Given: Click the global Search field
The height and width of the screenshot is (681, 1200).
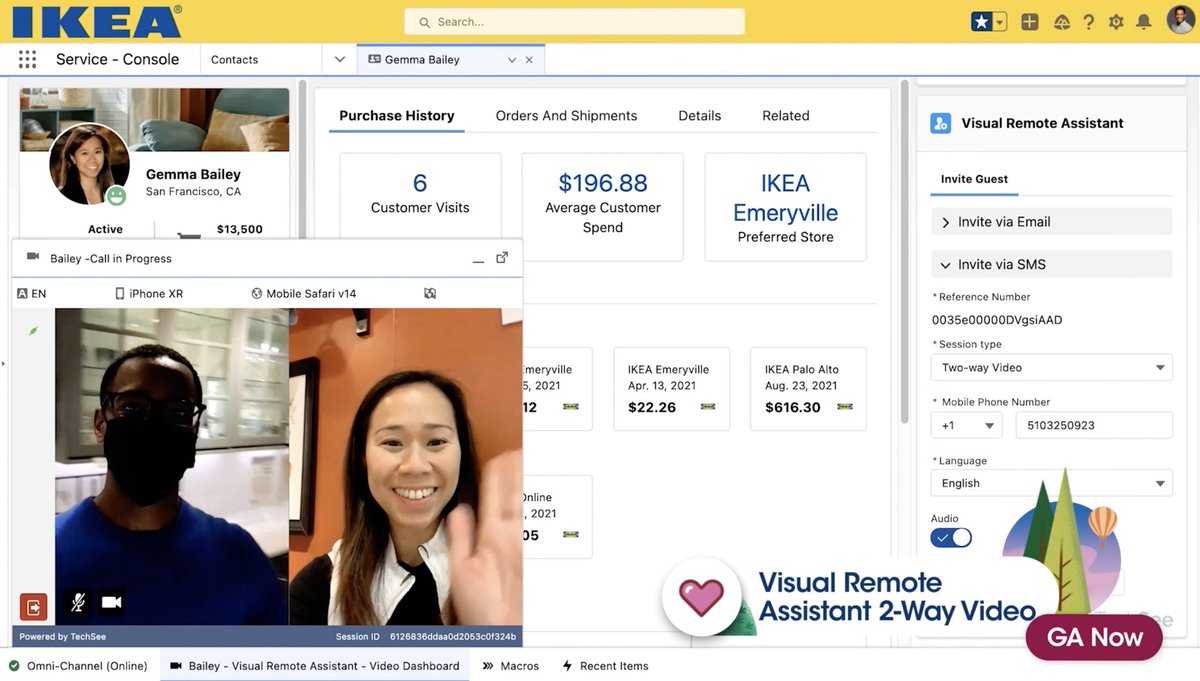Looking at the screenshot, I should click(575, 21).
